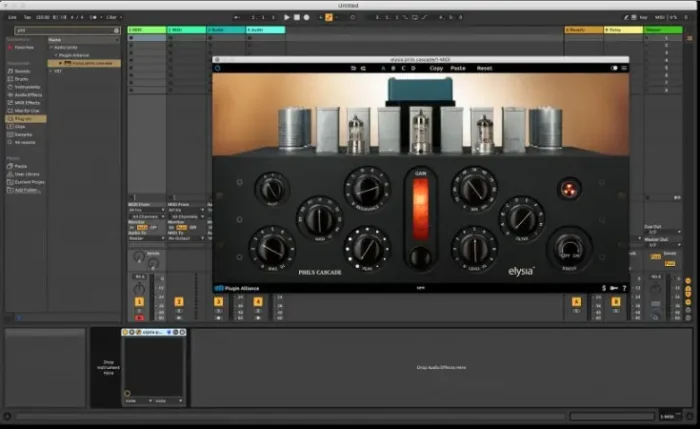Click the Stop button in transport
The height and width of the screenshot is (429, 700).
[x=297, y=17]
